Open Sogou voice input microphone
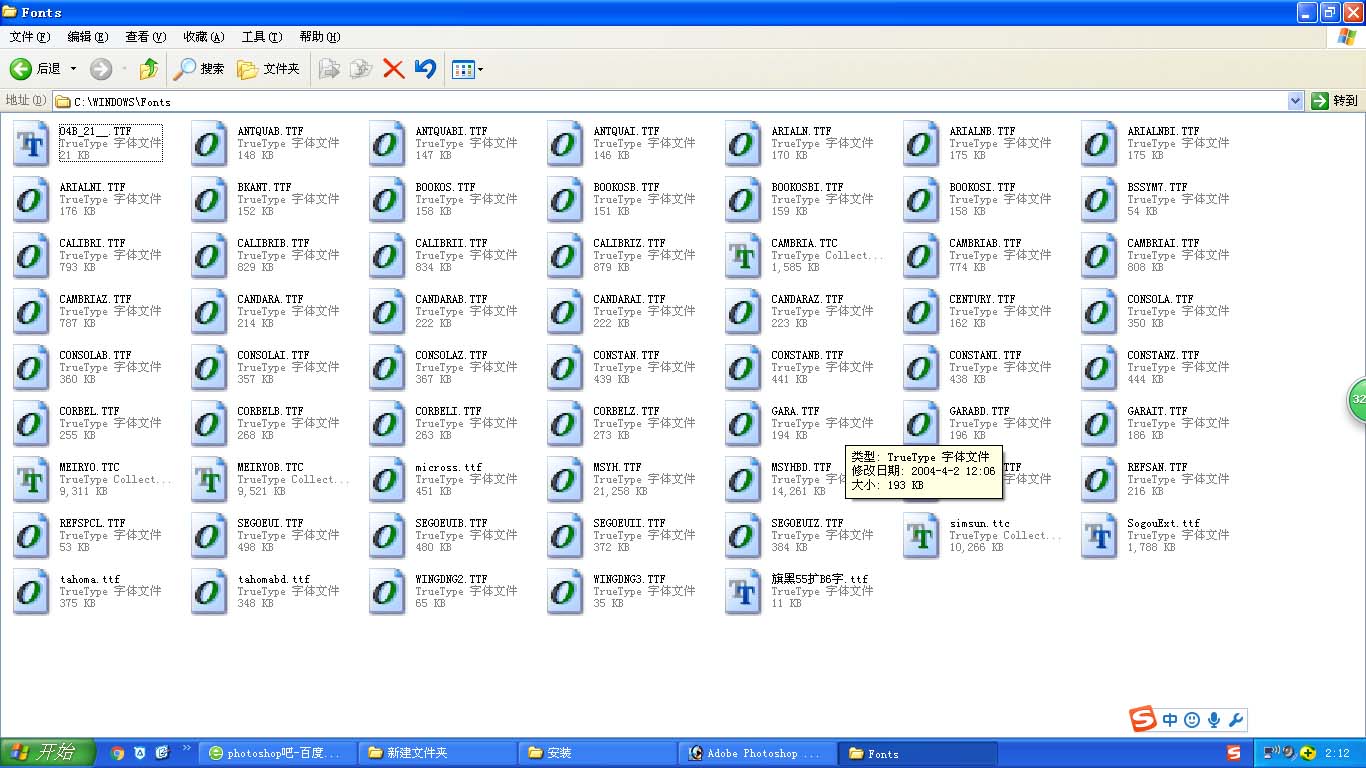Viewport: 1366px width, 768px height. pyautogui.click(x=1214, y=720)
